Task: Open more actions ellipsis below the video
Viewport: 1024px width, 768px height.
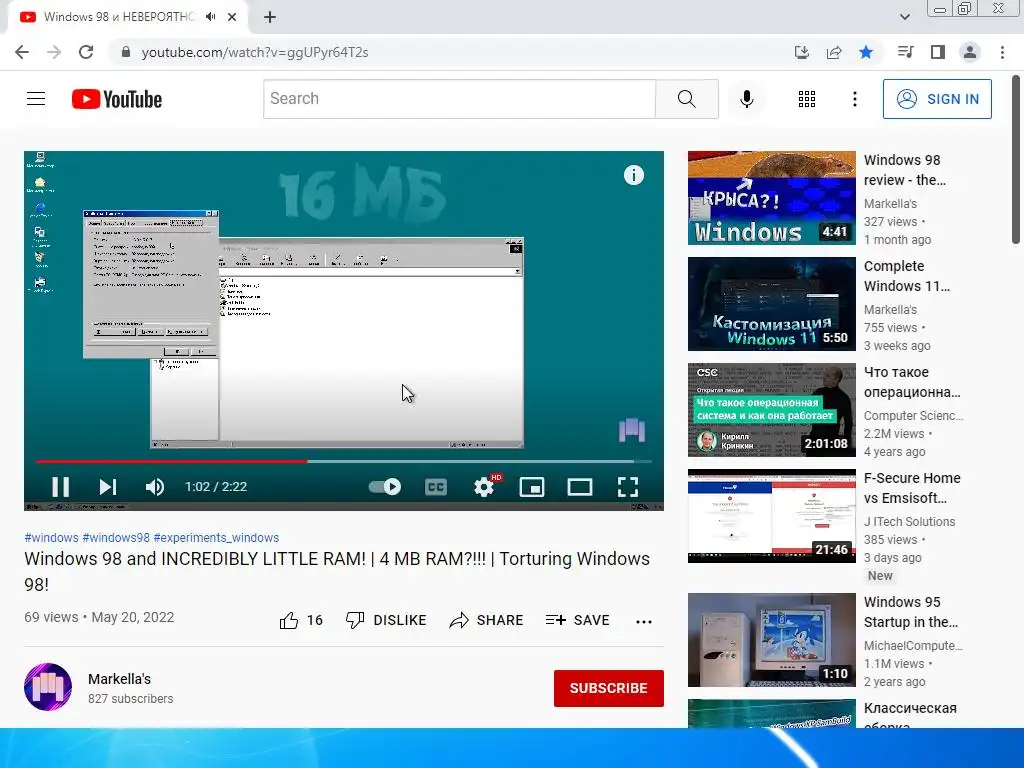Action: point(644,622)
